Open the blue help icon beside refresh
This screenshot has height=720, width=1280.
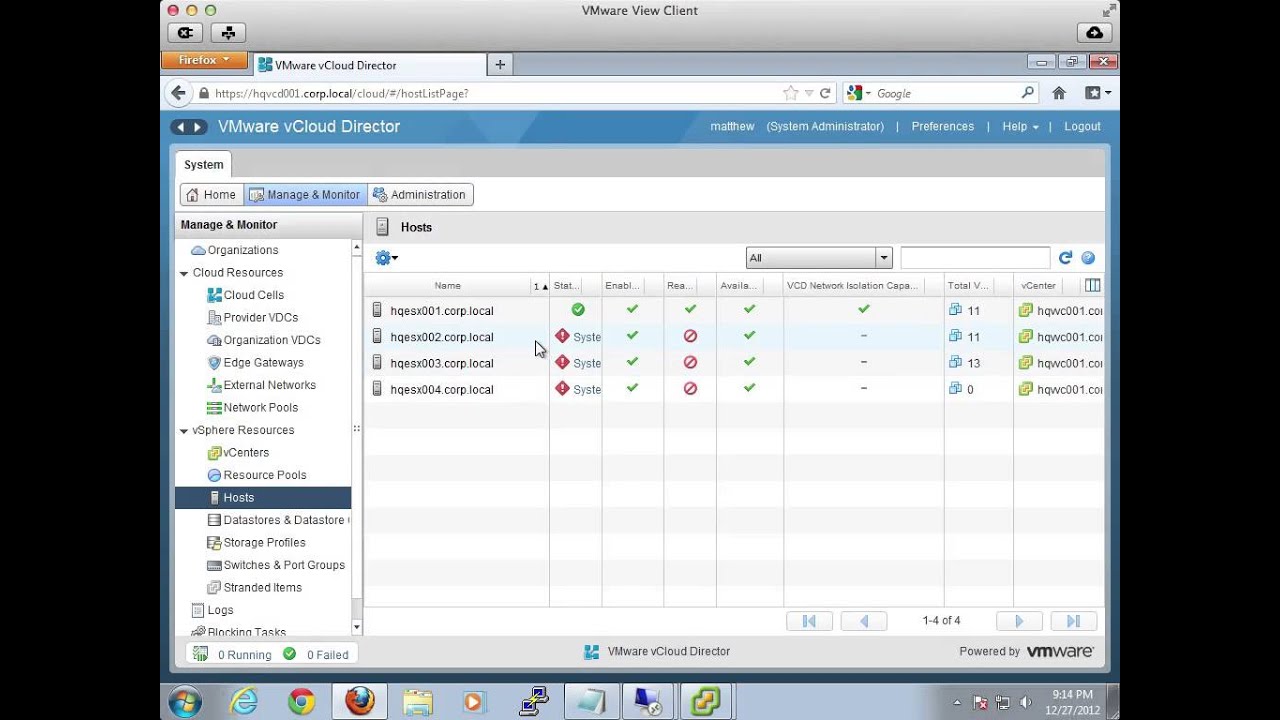tap(1088, 258)
